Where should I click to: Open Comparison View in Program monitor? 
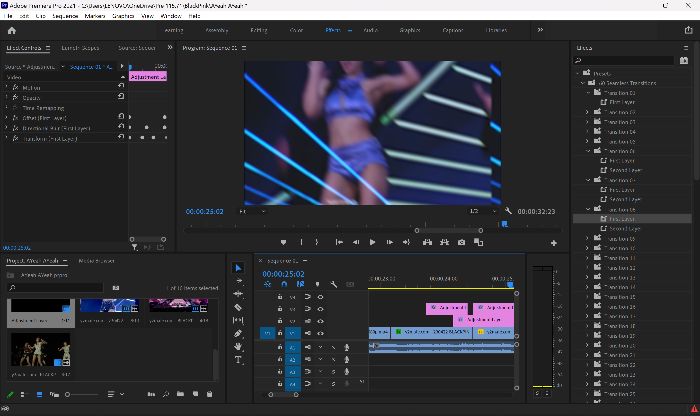(478, 242)
